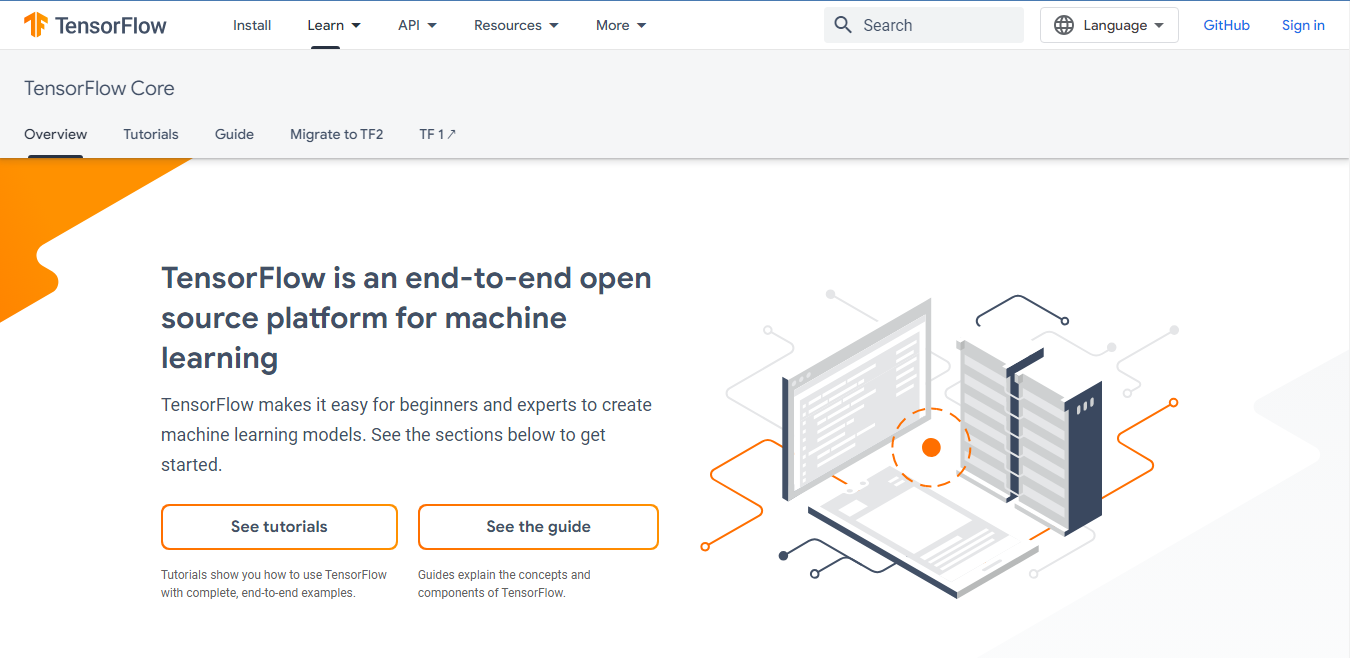
Task: Stay on the Overview tab
Action: point(55,133)
